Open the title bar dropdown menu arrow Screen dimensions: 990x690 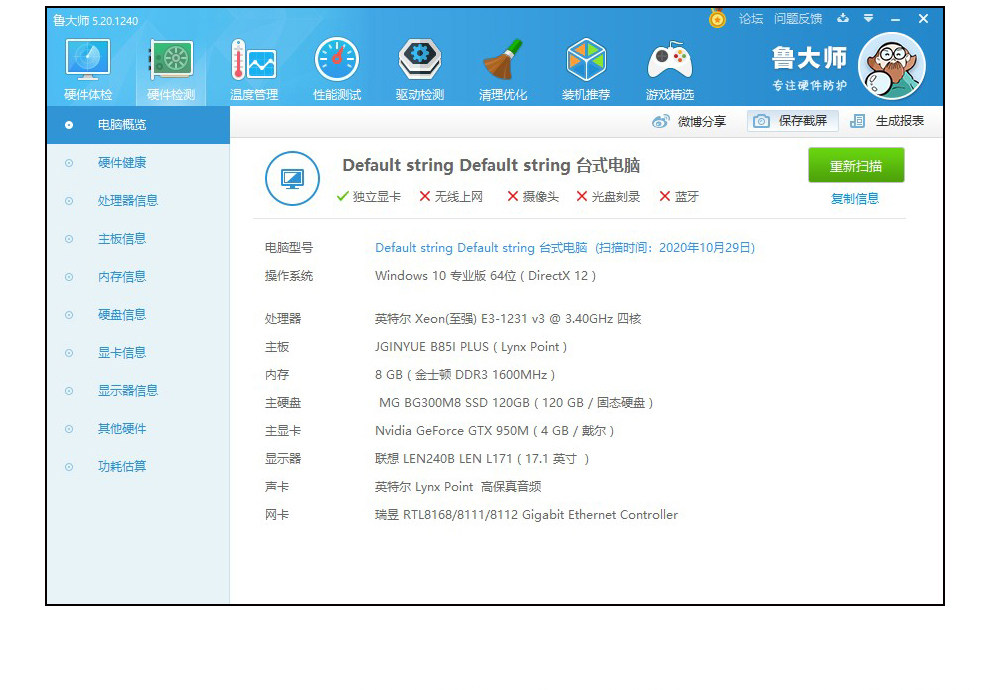869,18
